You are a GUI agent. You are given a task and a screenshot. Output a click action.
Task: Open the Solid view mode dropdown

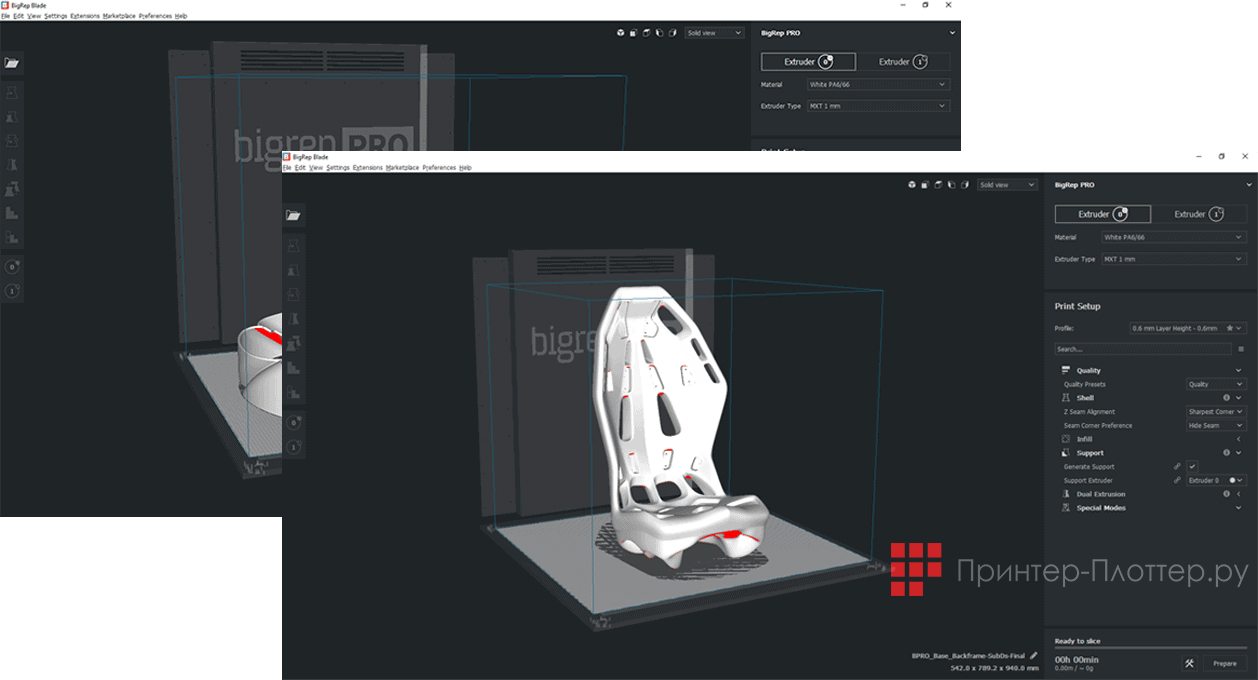[1007, 184]
